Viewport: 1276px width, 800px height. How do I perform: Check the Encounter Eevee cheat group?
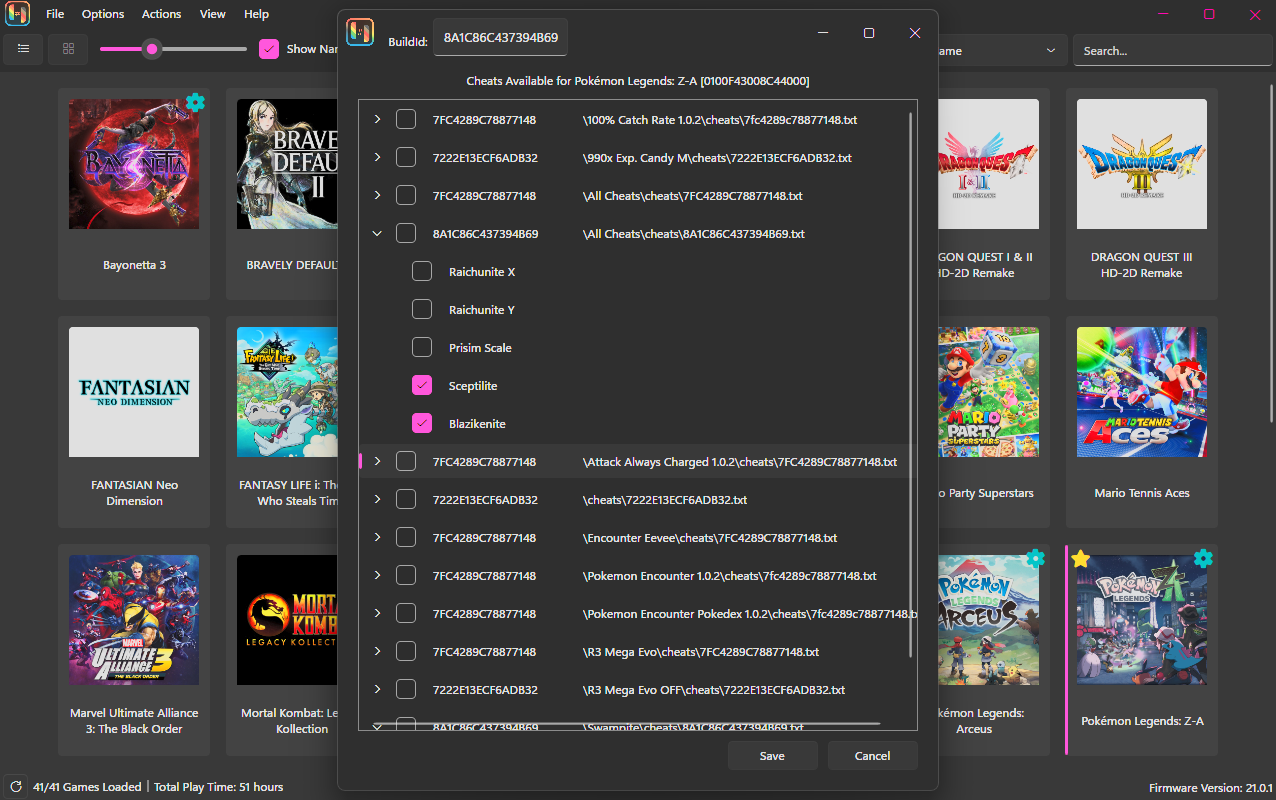406,538
